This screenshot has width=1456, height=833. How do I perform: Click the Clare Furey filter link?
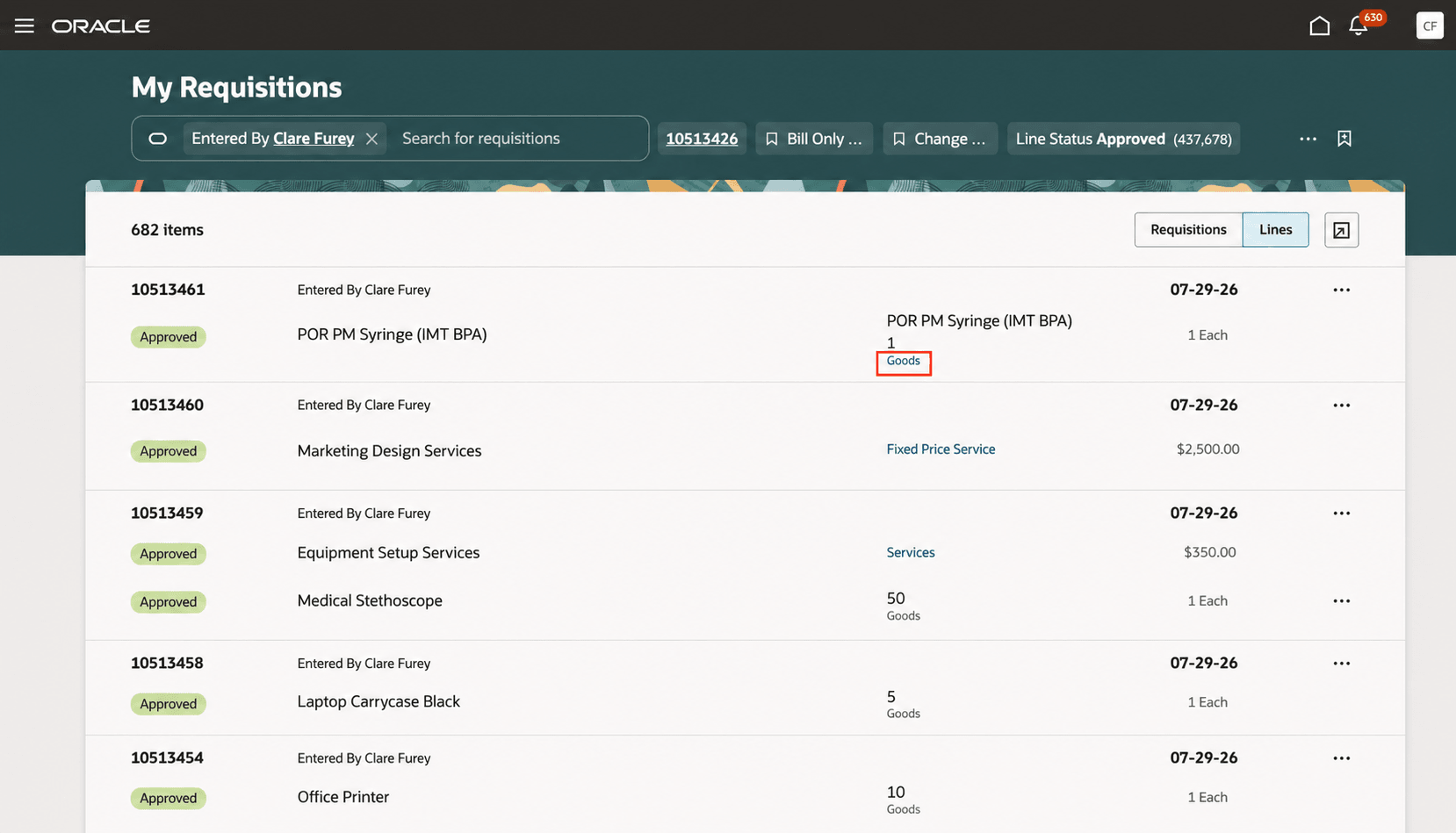tap(314, 139)
